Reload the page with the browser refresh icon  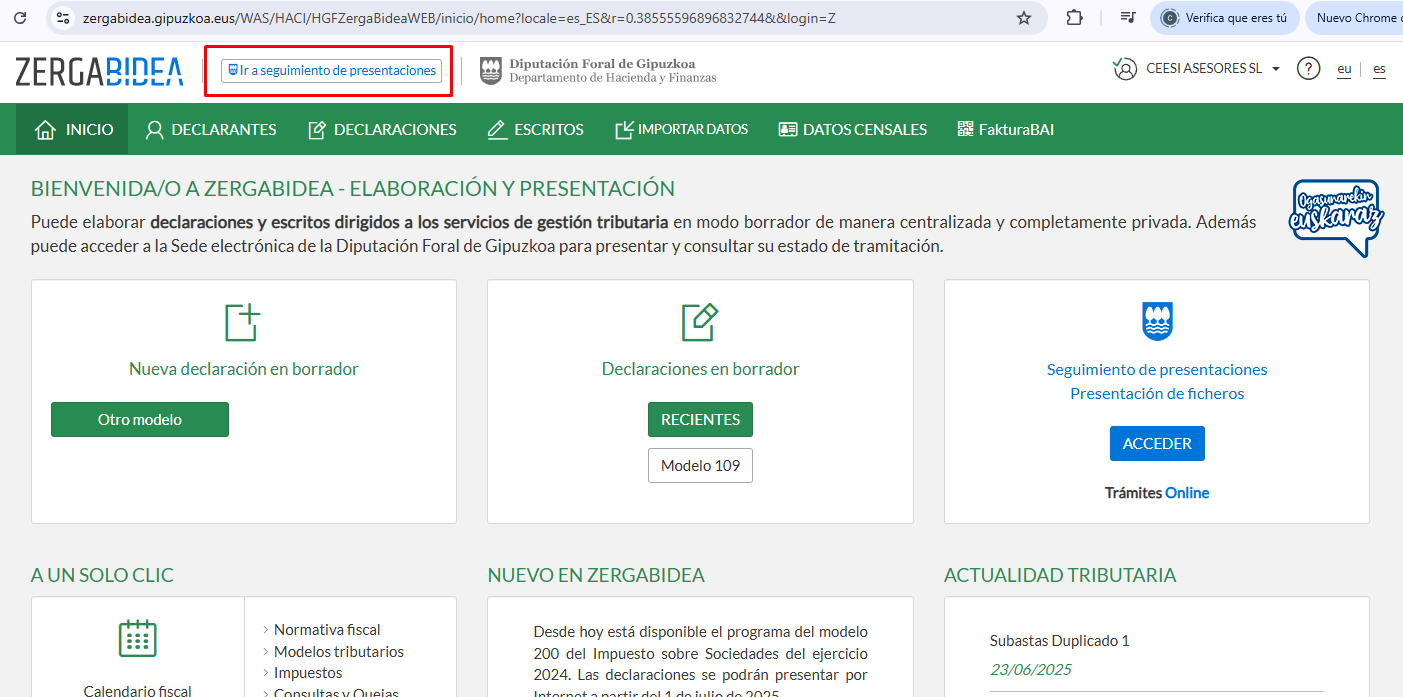(x=19, y=18)
